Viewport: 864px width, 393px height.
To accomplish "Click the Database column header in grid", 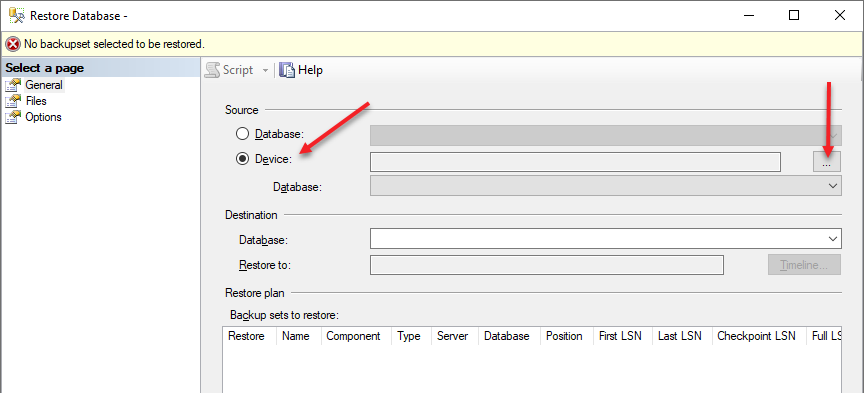I will click(x=510, y=336).
